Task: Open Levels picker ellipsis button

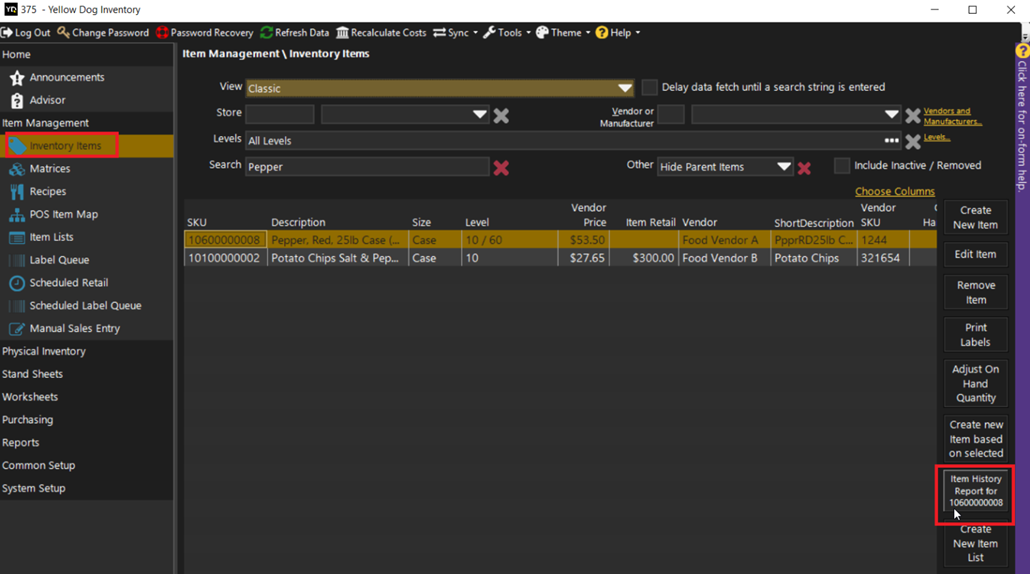Action: 891,141
